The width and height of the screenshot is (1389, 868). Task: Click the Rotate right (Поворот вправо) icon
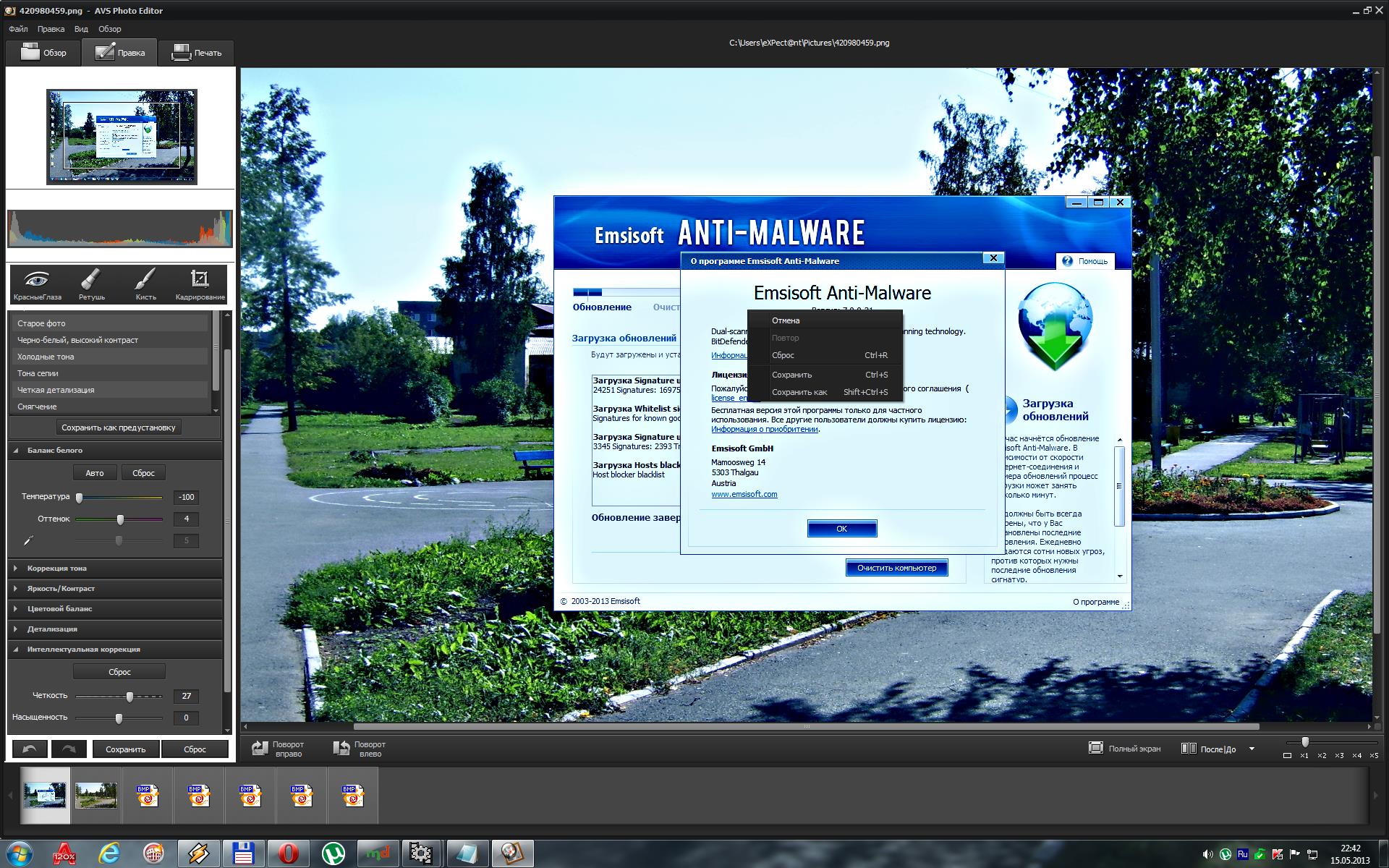pos(260,749)
